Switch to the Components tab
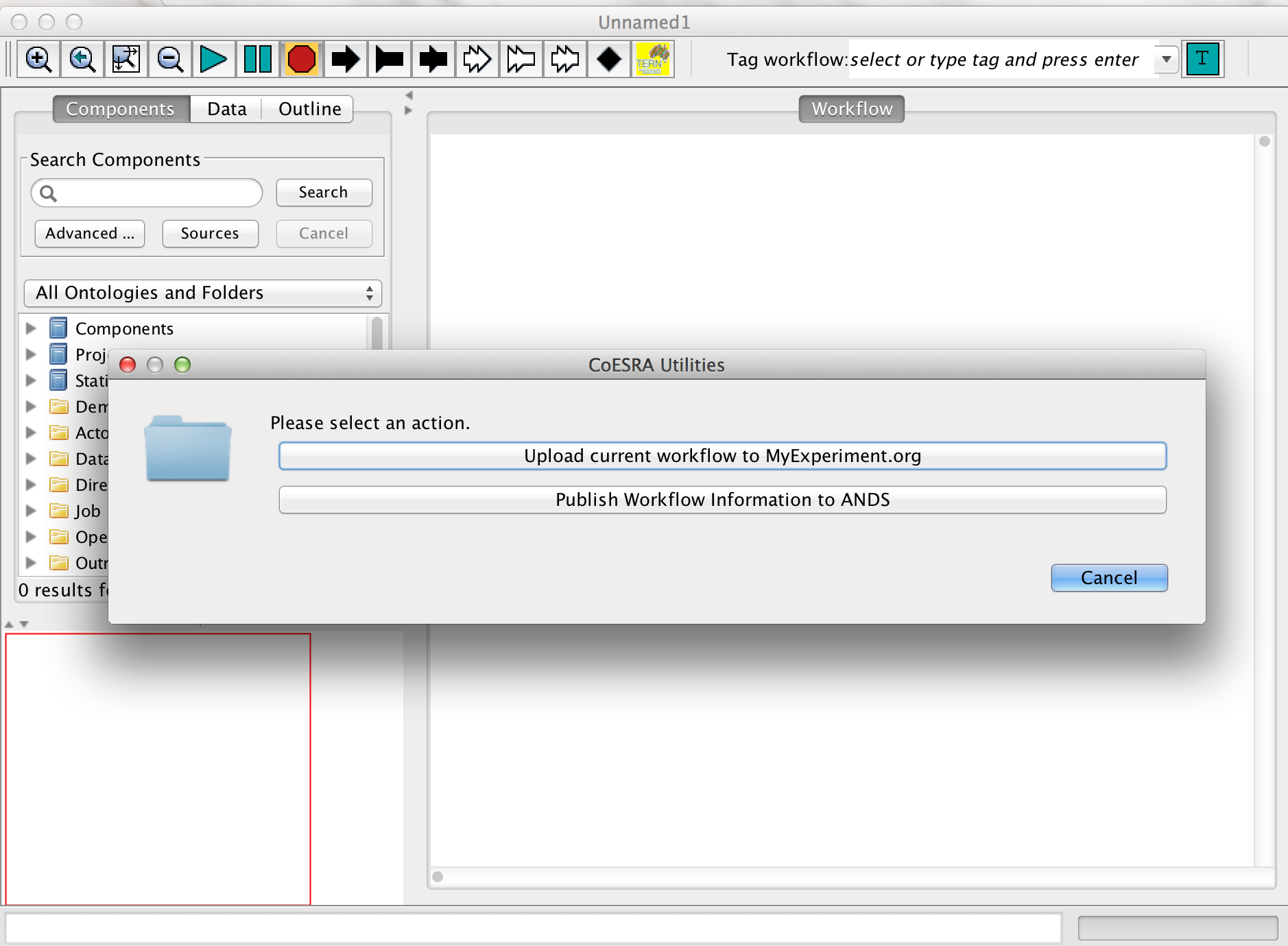The image size is (1288, 946). click(120, 109)
